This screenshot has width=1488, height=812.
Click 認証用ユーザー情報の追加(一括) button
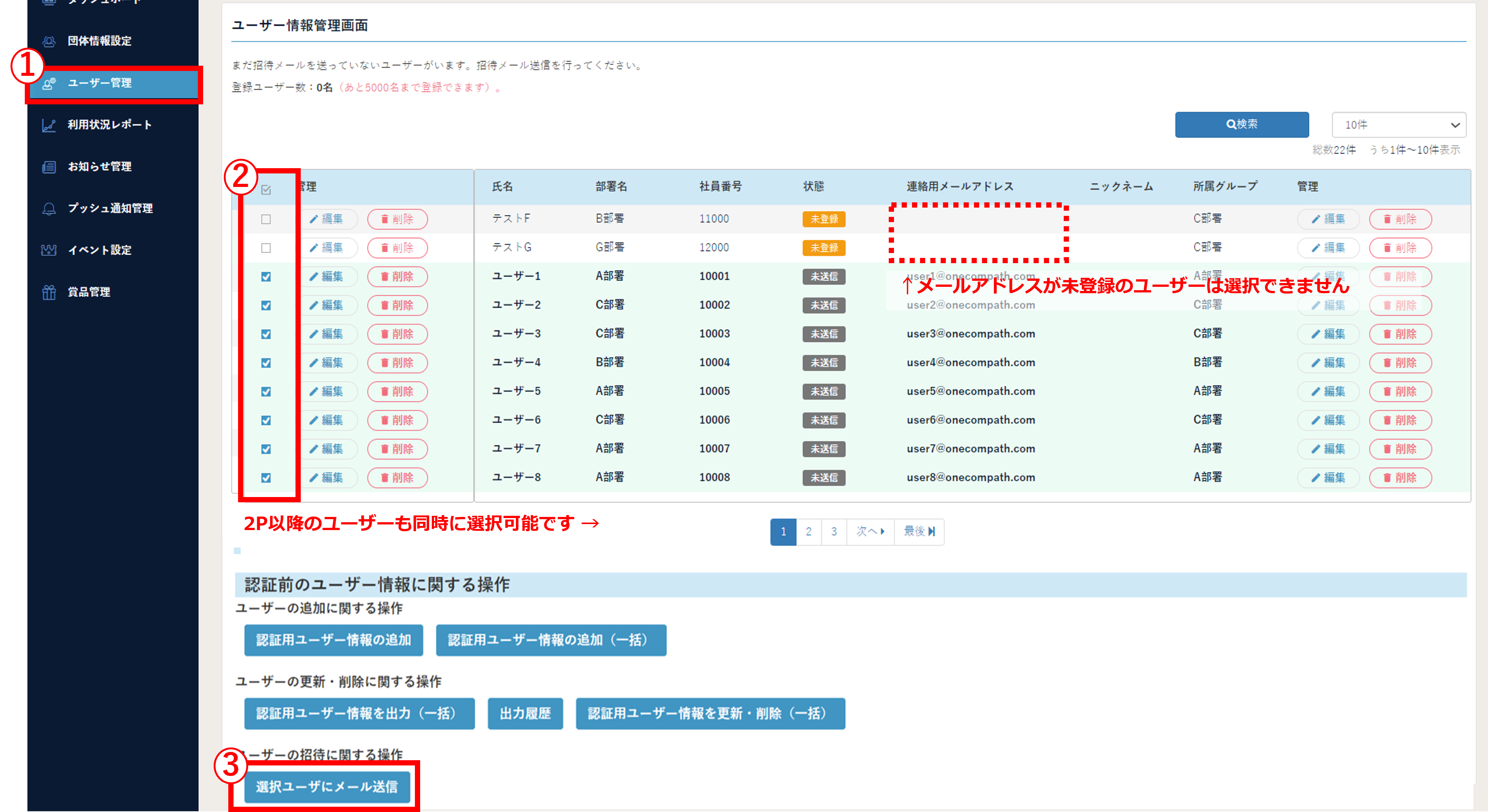pos(550,640)
